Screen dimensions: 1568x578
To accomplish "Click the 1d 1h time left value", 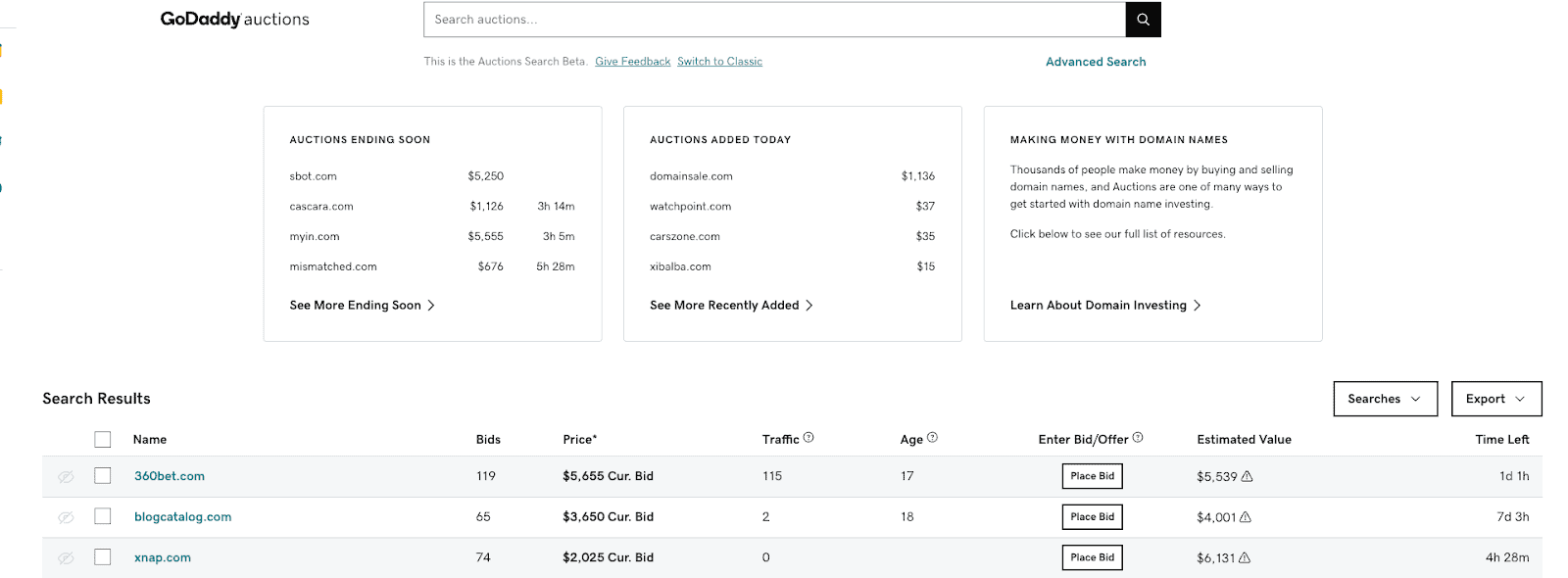I will (1514, 476).
